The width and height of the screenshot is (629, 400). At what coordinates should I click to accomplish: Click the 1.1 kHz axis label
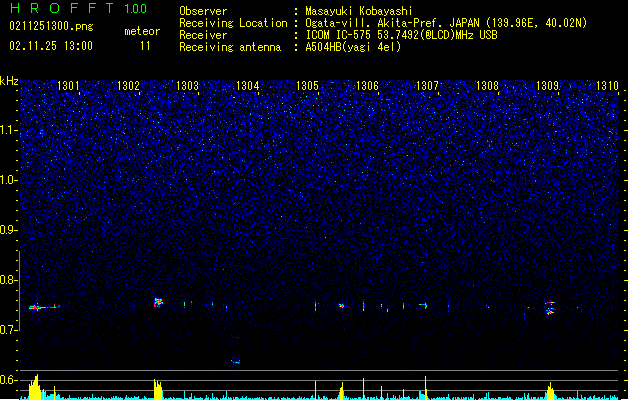[x=8, y=130]
